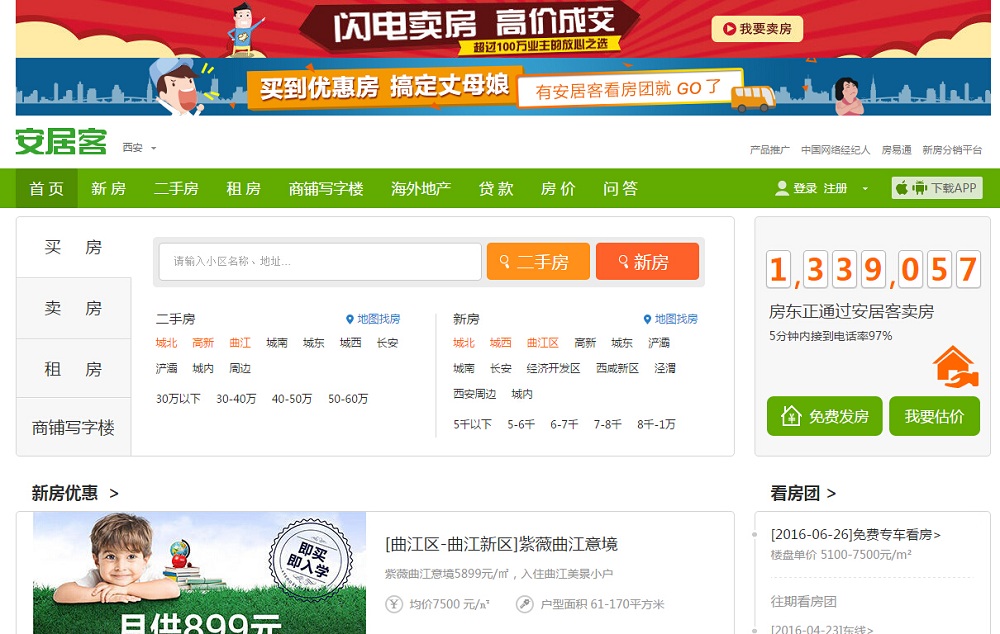Select 曲江区 under 新房 districts

543,343
